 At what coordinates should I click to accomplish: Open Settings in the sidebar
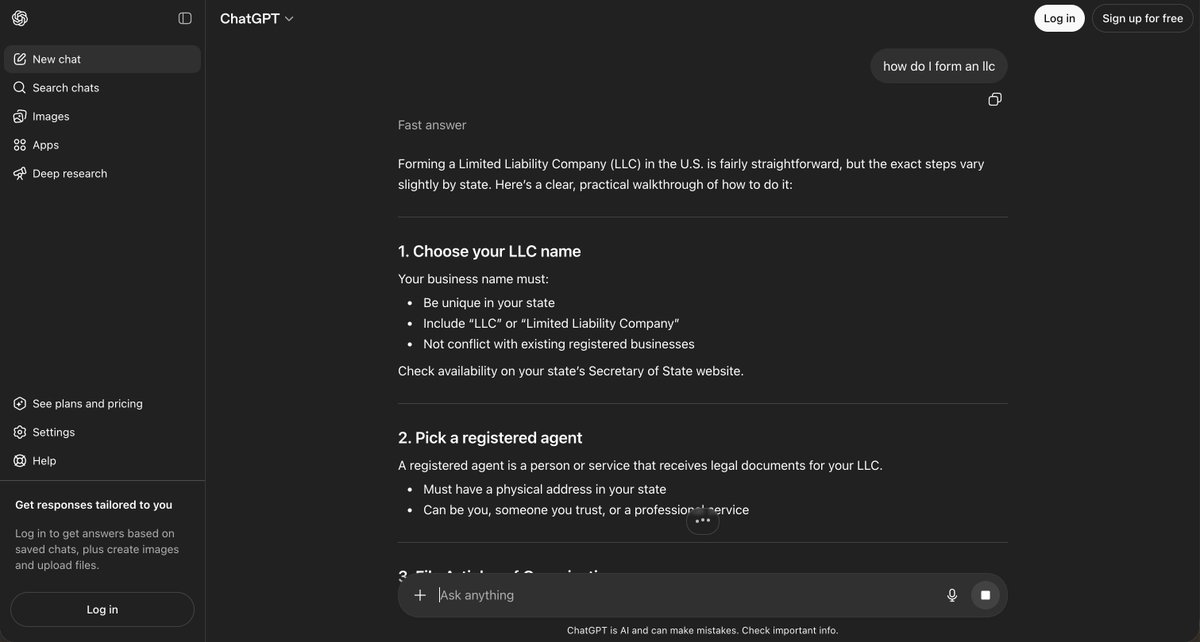(x=103, y=432)
